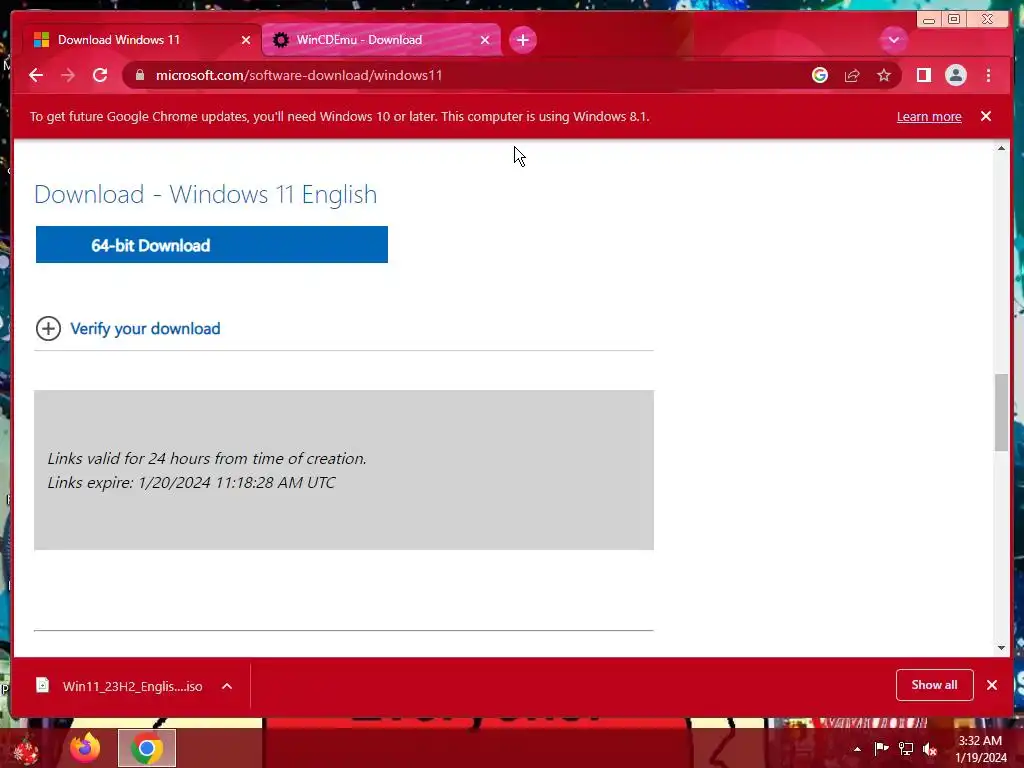Expand the iso download options chevron
This screenshot has width=1024, height=768.
point(227,686)
